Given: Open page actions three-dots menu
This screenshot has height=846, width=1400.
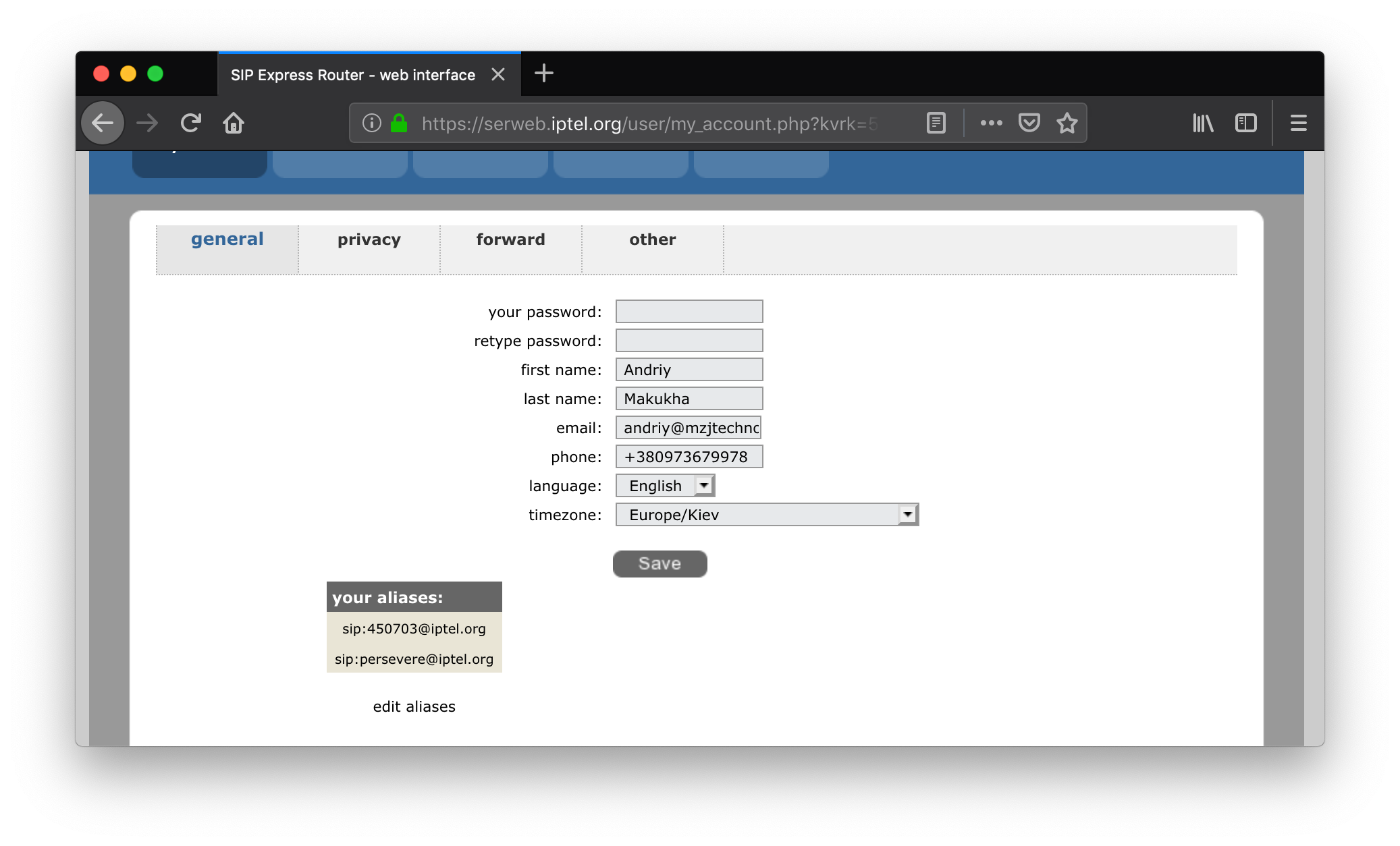Looking at the screenshot, I should [x=991, y=123].
